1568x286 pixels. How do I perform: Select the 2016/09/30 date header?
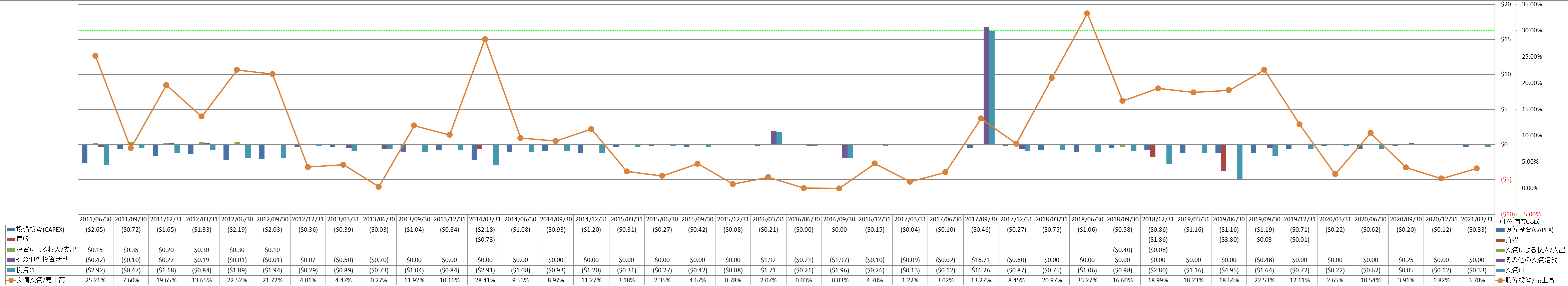(x=840, y=220)
